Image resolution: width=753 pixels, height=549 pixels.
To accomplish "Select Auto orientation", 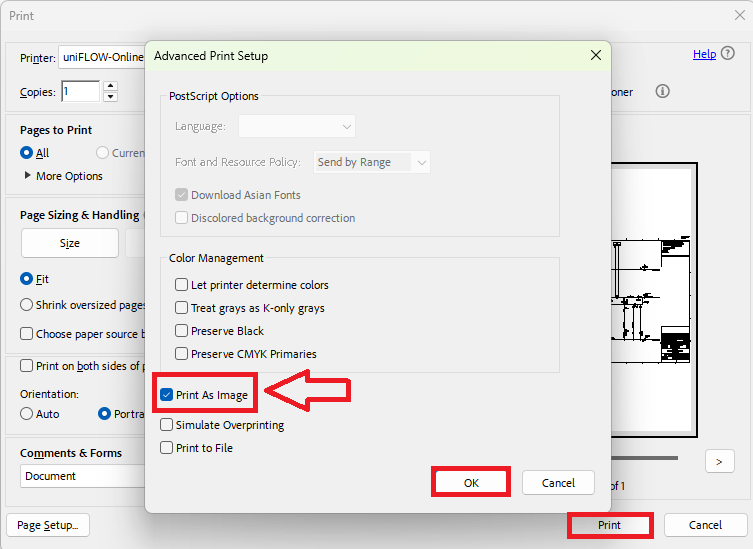I will pos(26,414).
